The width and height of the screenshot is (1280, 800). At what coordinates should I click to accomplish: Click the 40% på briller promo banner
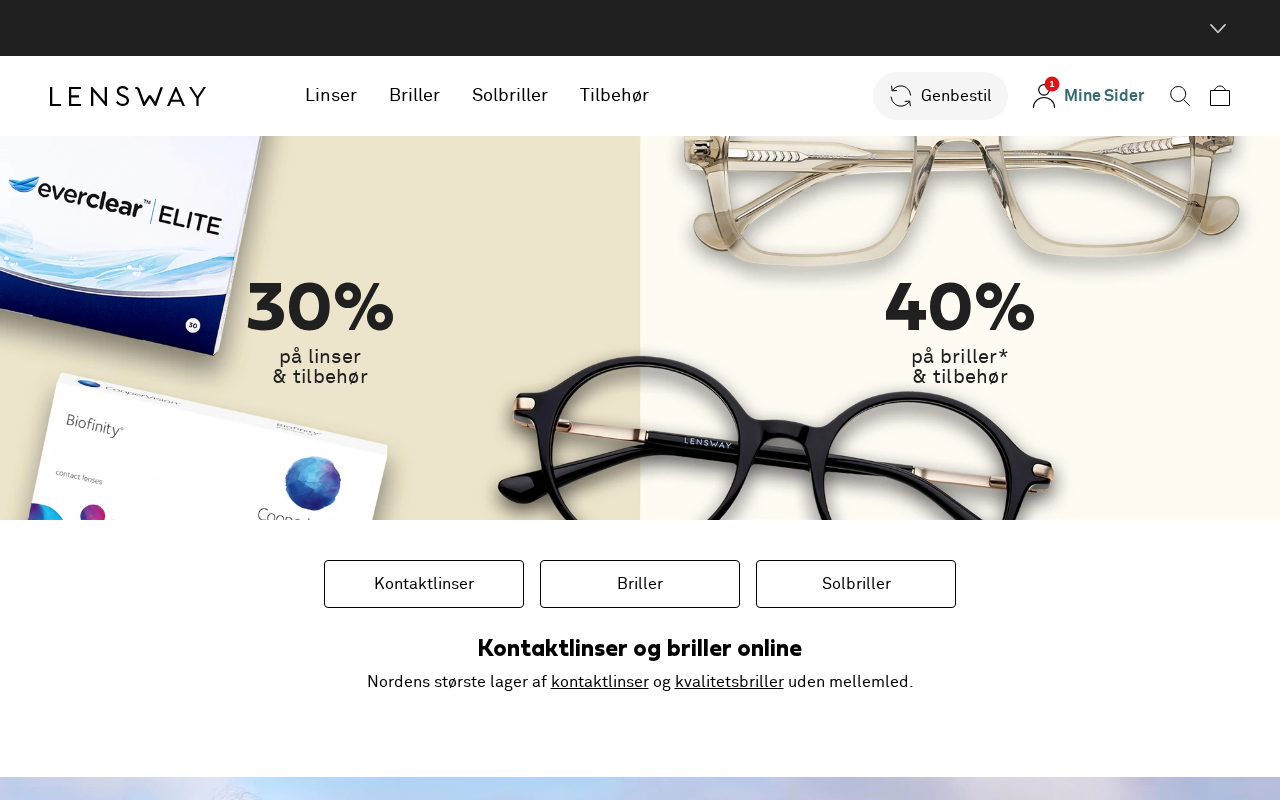960,328
